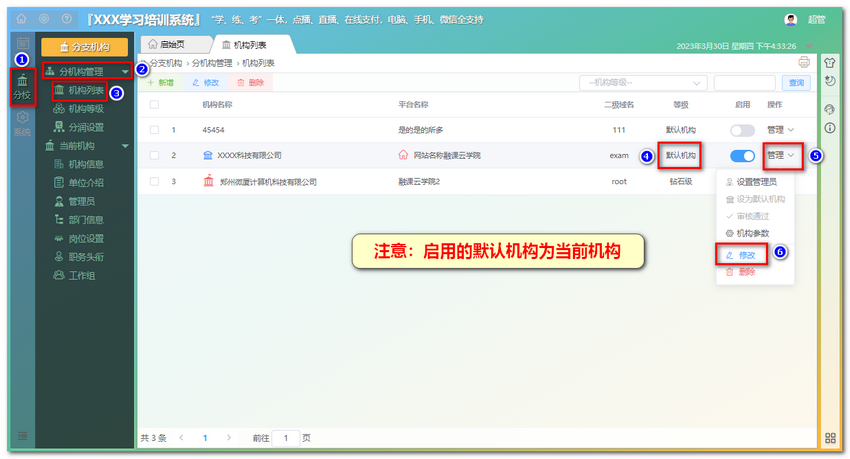Click the collapse menu icon bottom left

pos(22,436)
